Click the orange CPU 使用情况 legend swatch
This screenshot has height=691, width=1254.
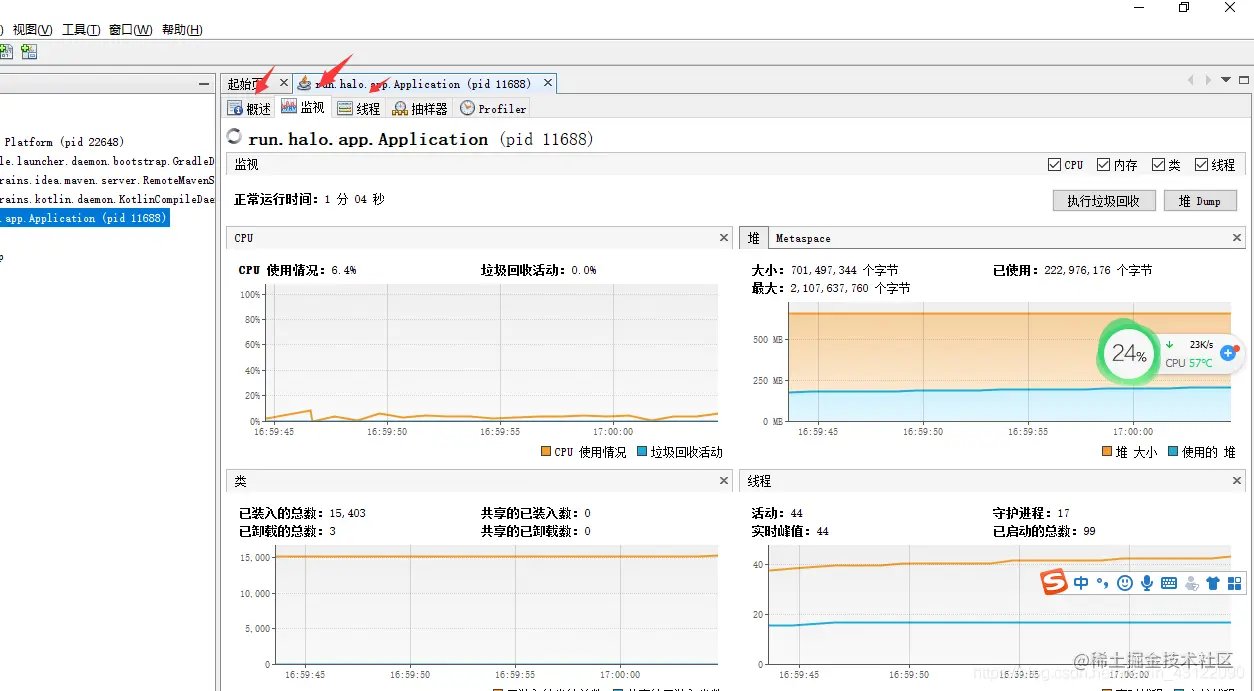point(546,452)
